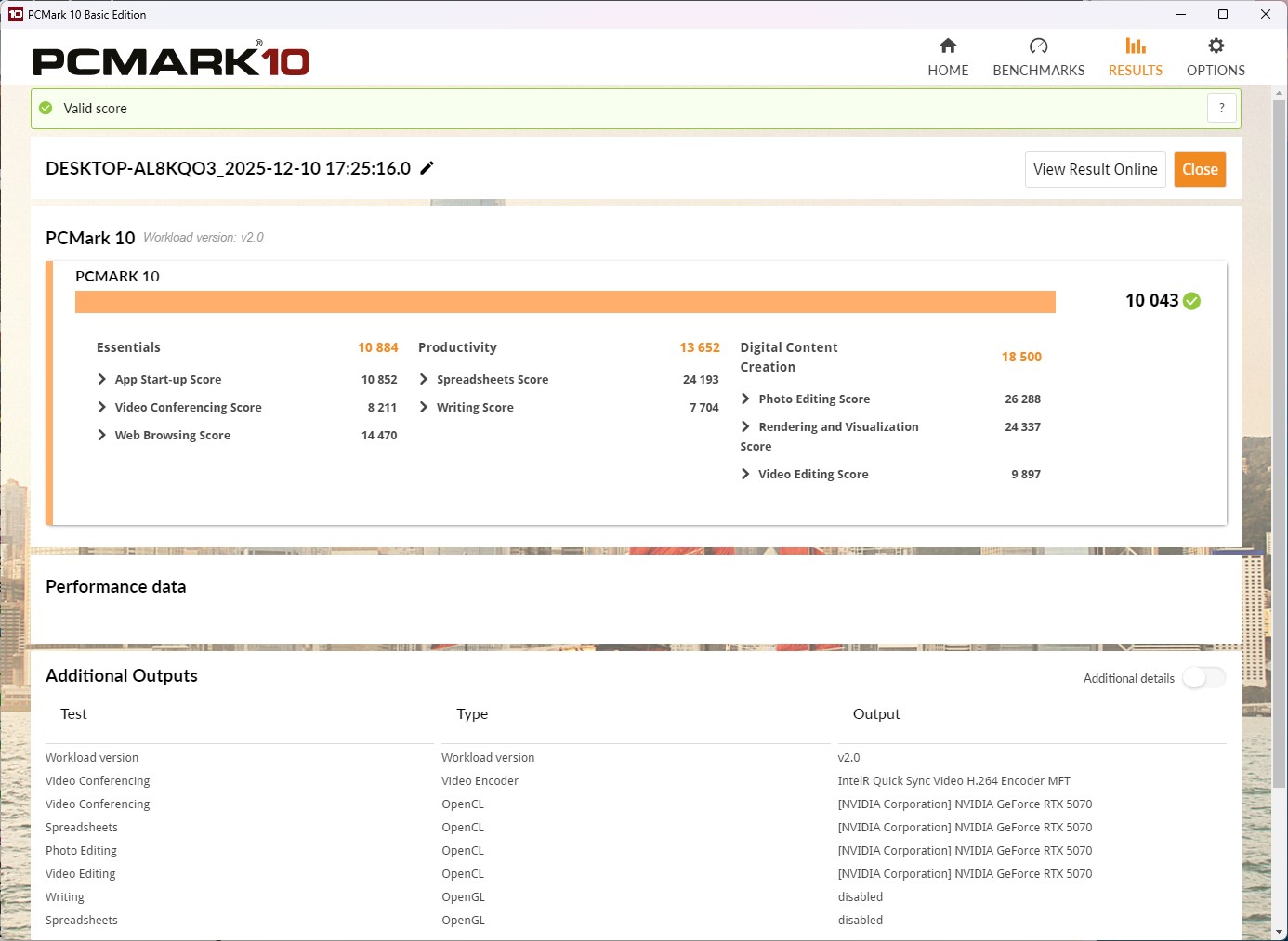
Task: Click the question mark help button
Action: point(1222,108)
